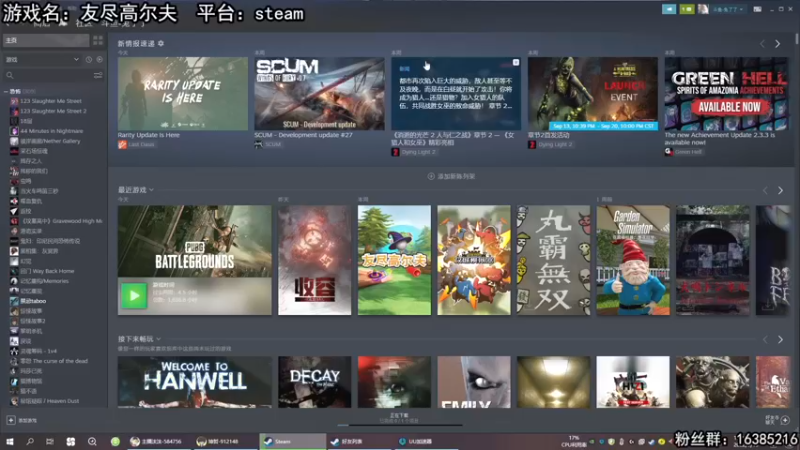The width and height of the screenshot is (800, 450).
Task: Open the Steam friends list taskbar button
Action: (358, 441)
